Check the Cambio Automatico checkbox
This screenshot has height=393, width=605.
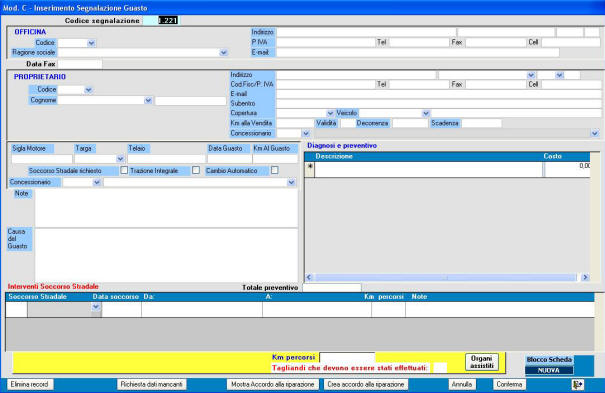pyautogui.click(x=275, y=170)
